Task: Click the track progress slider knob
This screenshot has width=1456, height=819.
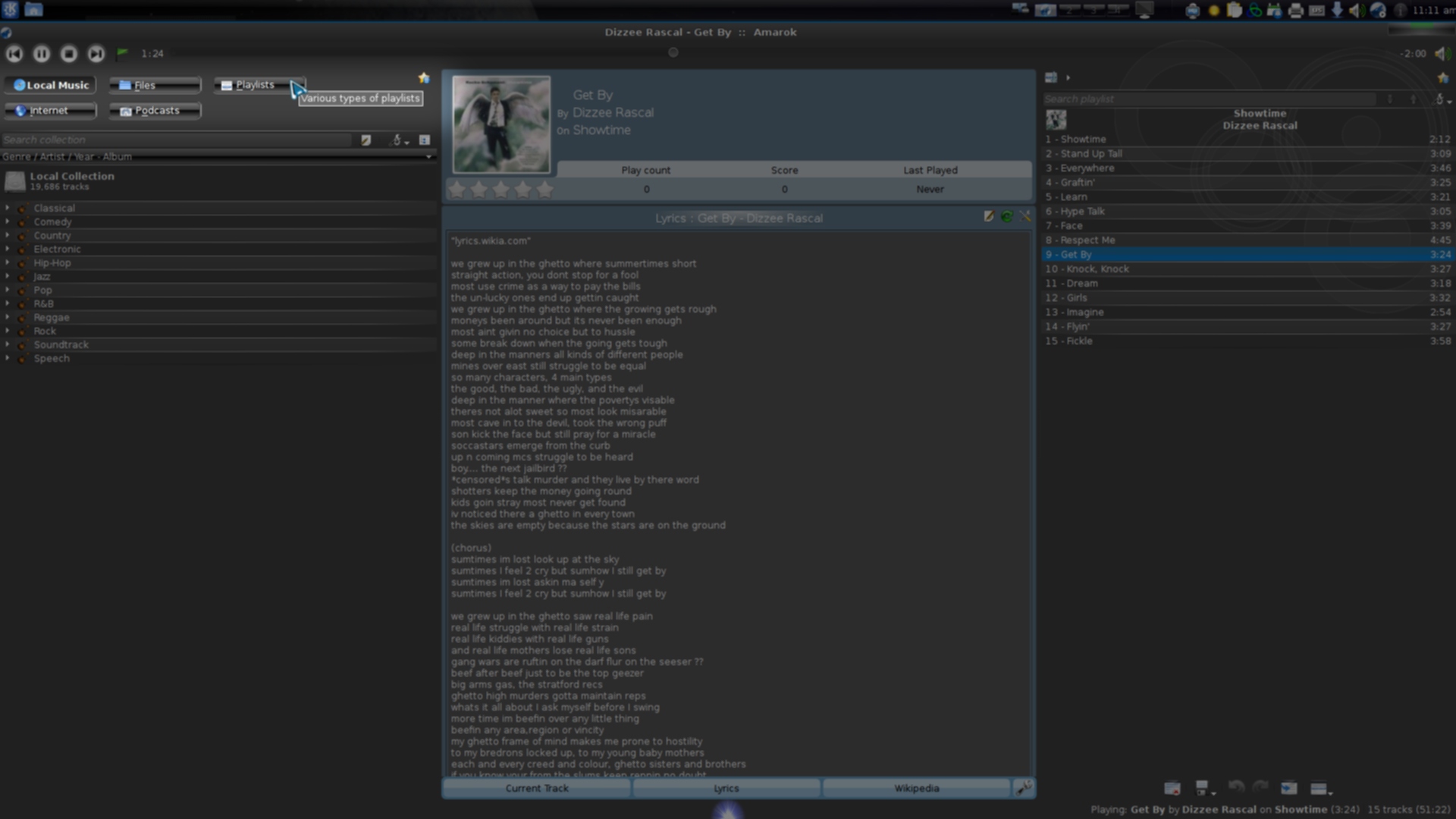Action: 673,52
